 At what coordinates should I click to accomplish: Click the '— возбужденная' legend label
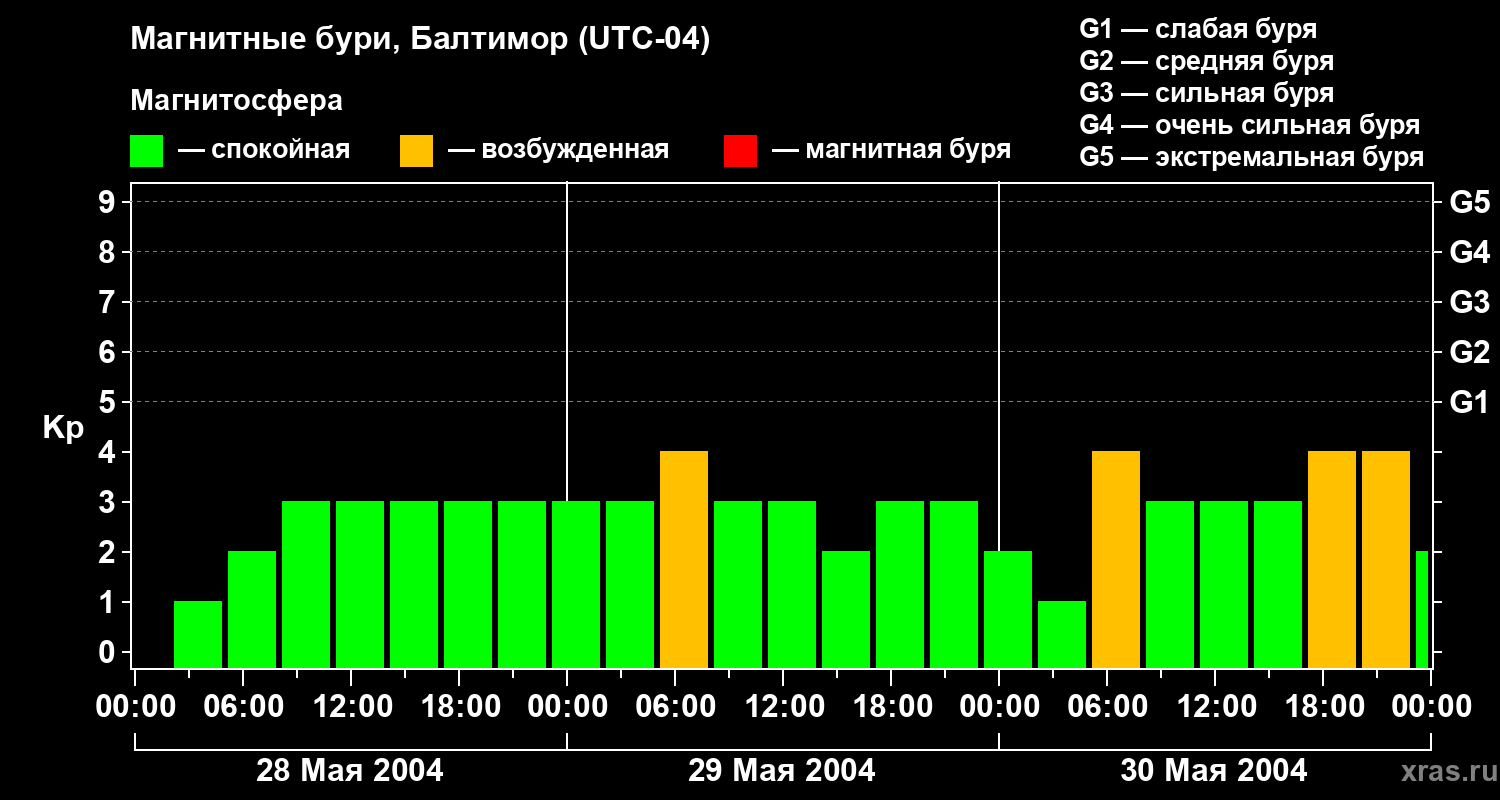click(x=558, y=150)
